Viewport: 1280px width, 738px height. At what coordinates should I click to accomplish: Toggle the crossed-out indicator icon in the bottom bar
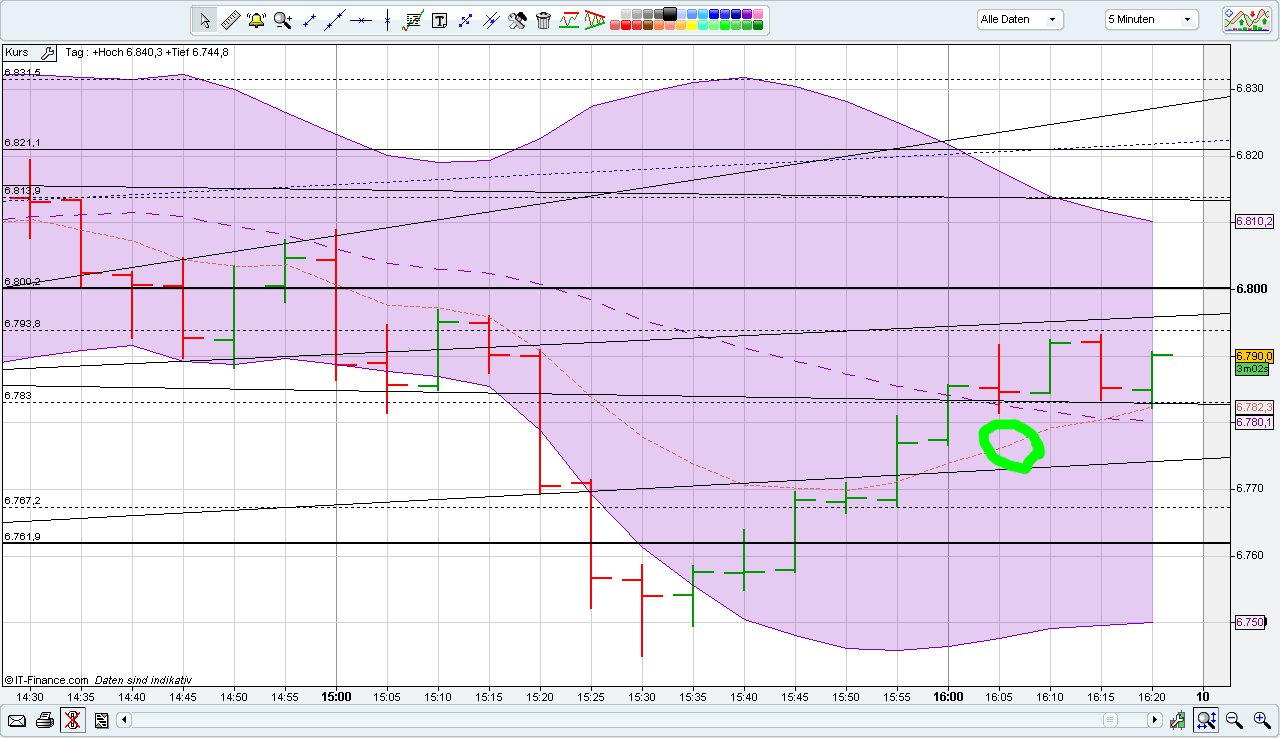click(x=72, y=720)
